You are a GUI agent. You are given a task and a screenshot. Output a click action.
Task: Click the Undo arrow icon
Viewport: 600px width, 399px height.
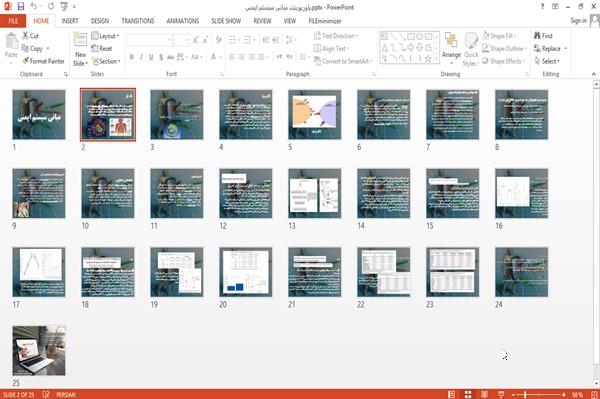pos(34,7)
